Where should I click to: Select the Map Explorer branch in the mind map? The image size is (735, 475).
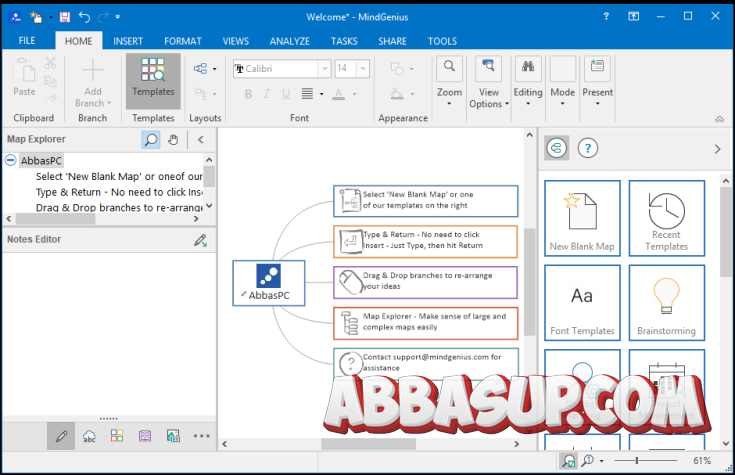[425, 323]
